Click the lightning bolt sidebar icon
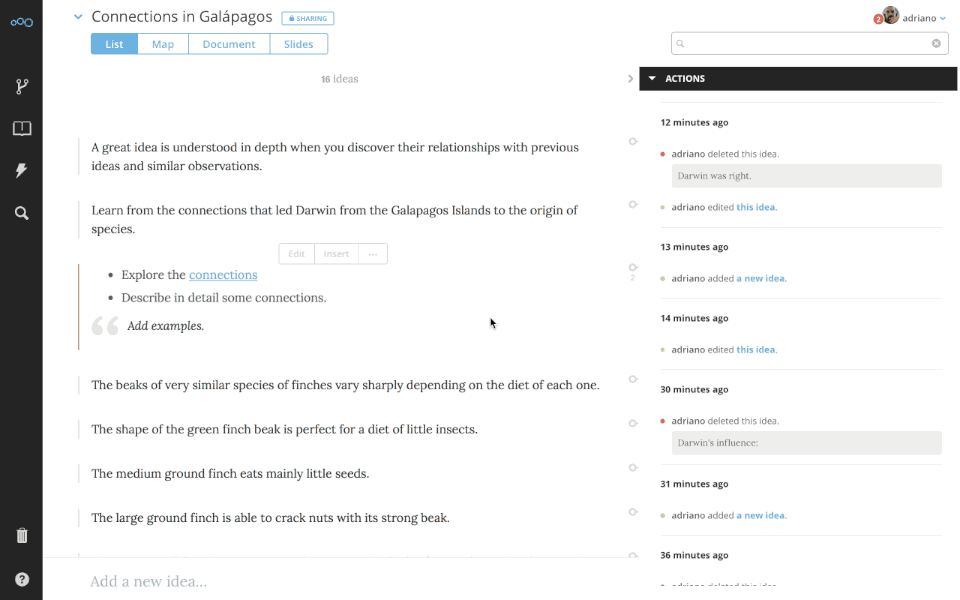 pos(21,170)
